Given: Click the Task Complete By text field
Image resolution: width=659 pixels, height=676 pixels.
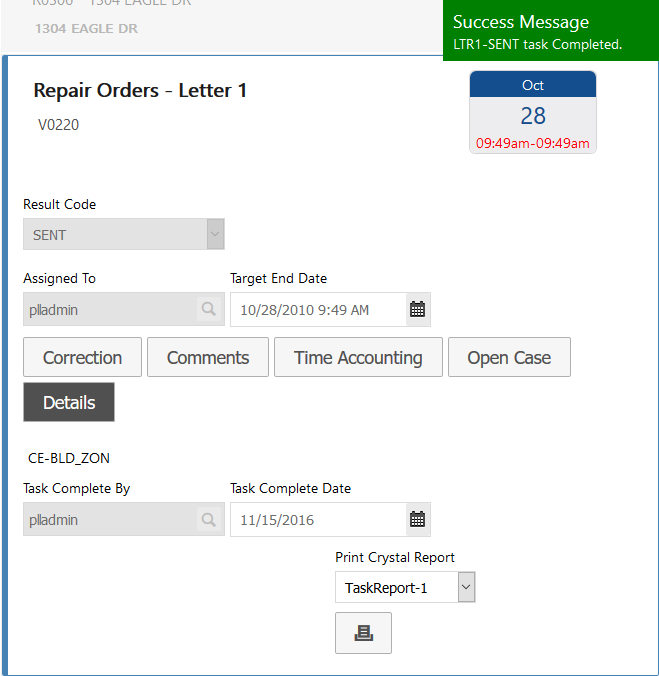Looking at the screenshot, I should (110, 520).
